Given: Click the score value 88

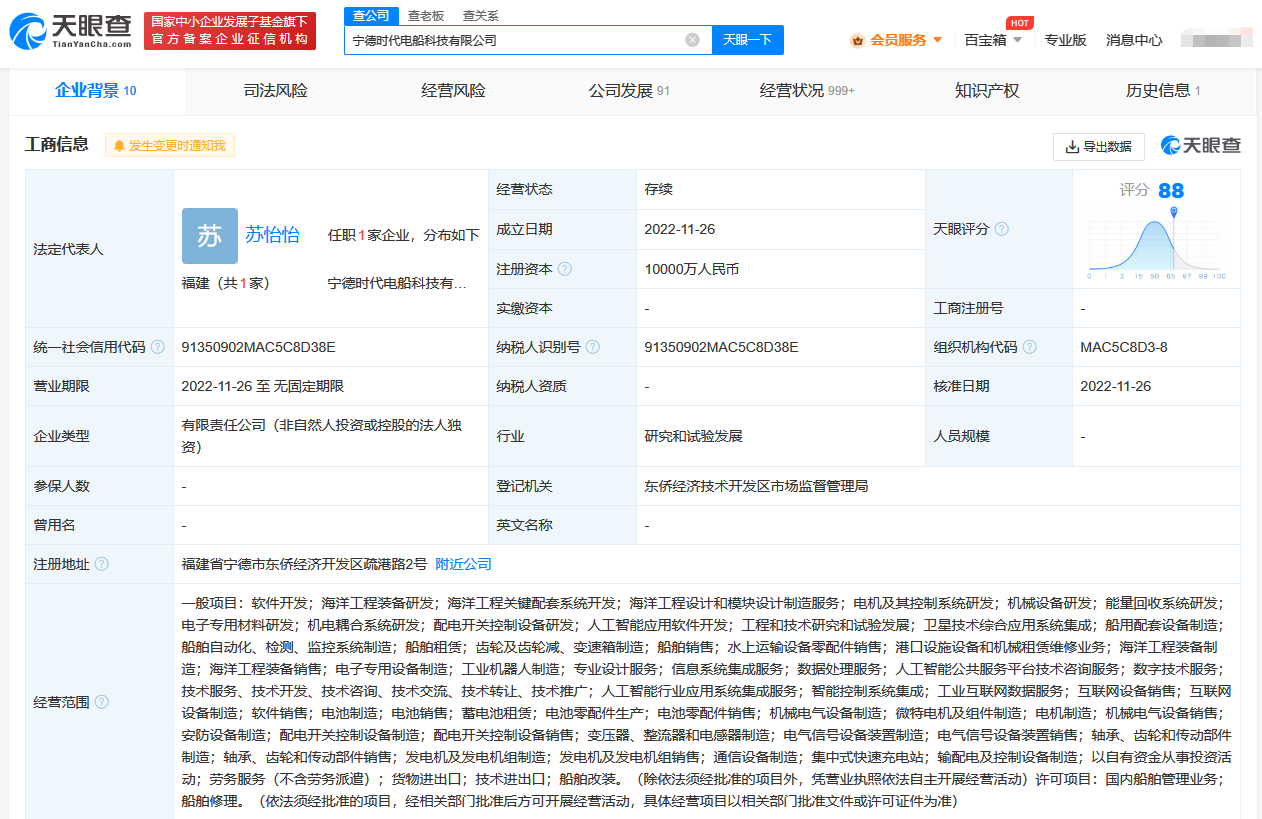Looking at the screenshot, I should click(1171, 190).
